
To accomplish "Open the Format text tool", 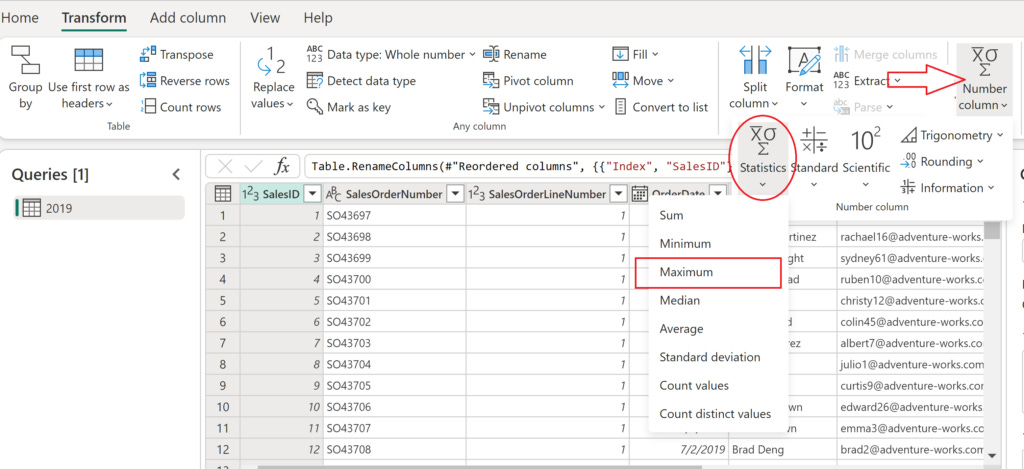I will click(804, 77).
